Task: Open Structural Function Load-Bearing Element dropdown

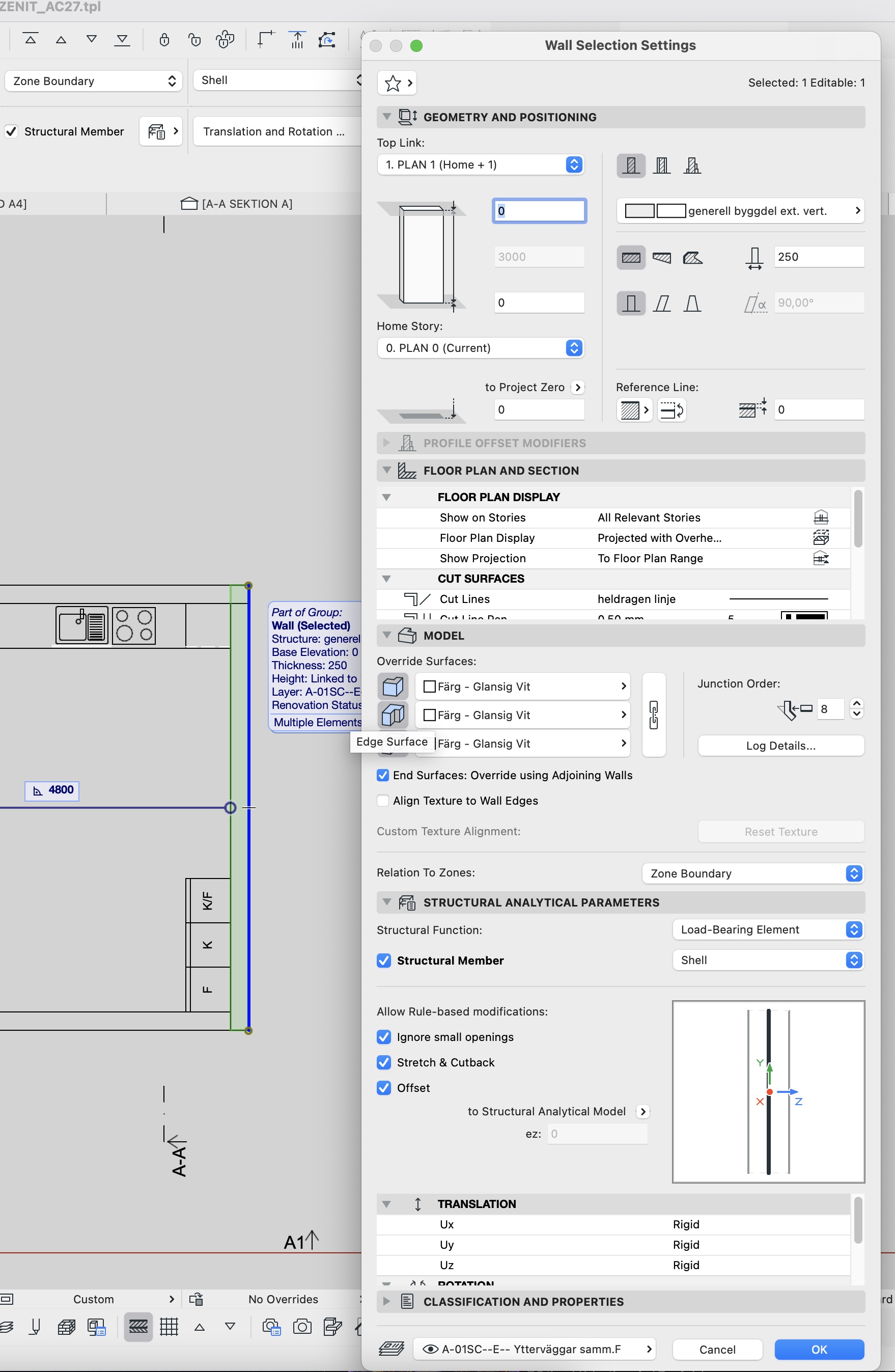Action: pos(768,929)
